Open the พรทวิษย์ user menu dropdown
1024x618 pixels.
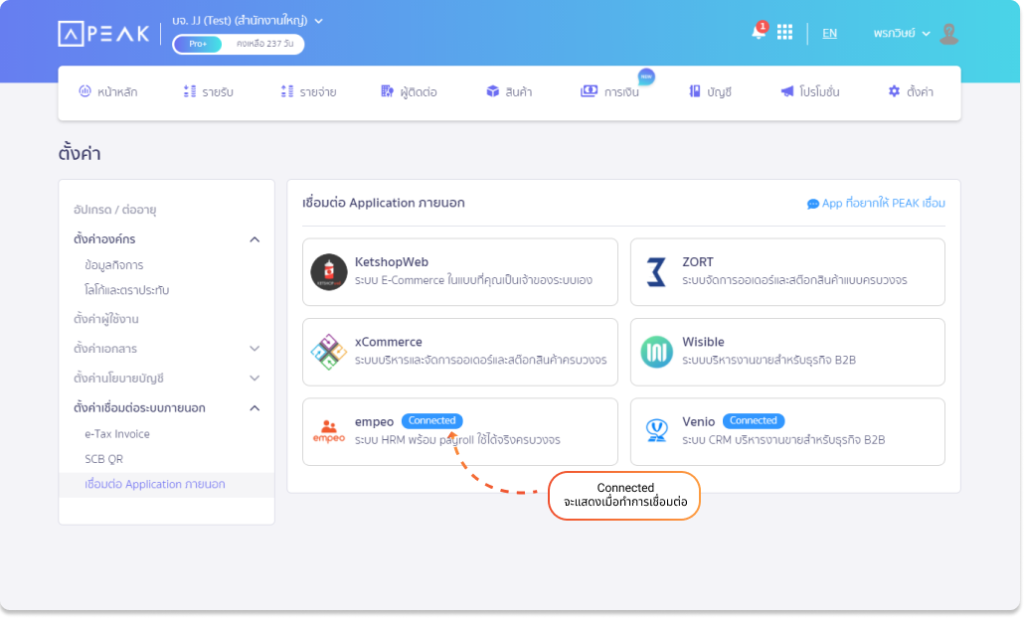pyautogui.click(x=902, y=33)
